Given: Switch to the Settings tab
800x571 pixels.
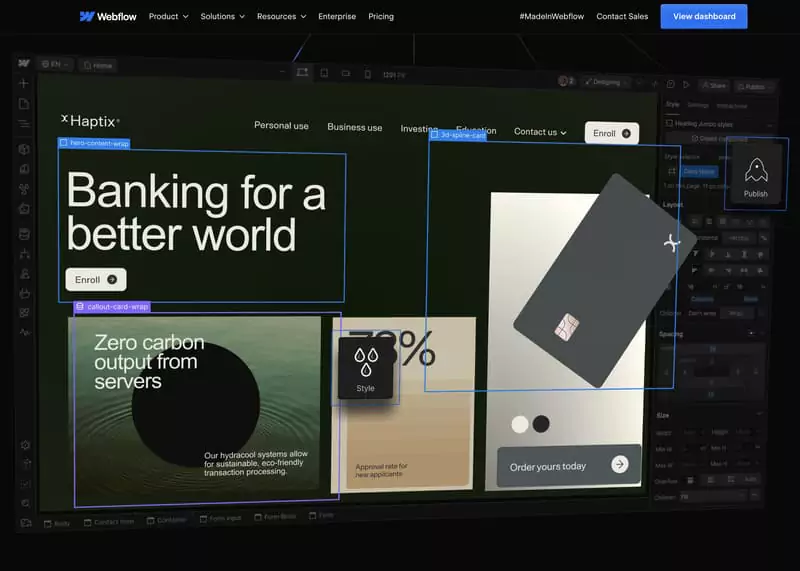Looking at the screenshot, I should click(698, 105).
